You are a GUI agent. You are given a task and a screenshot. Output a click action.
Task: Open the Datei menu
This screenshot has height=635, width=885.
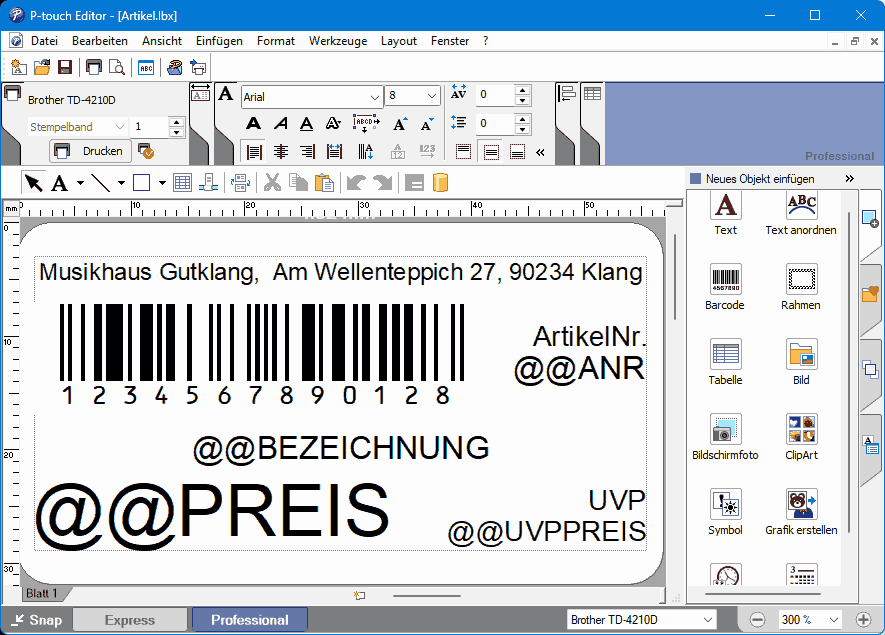pos(44,41)
